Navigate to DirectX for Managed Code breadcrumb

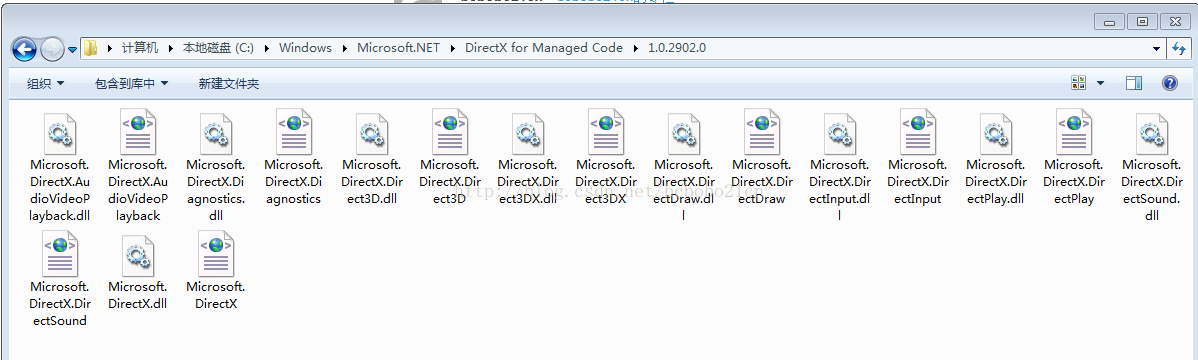(543, 48)
